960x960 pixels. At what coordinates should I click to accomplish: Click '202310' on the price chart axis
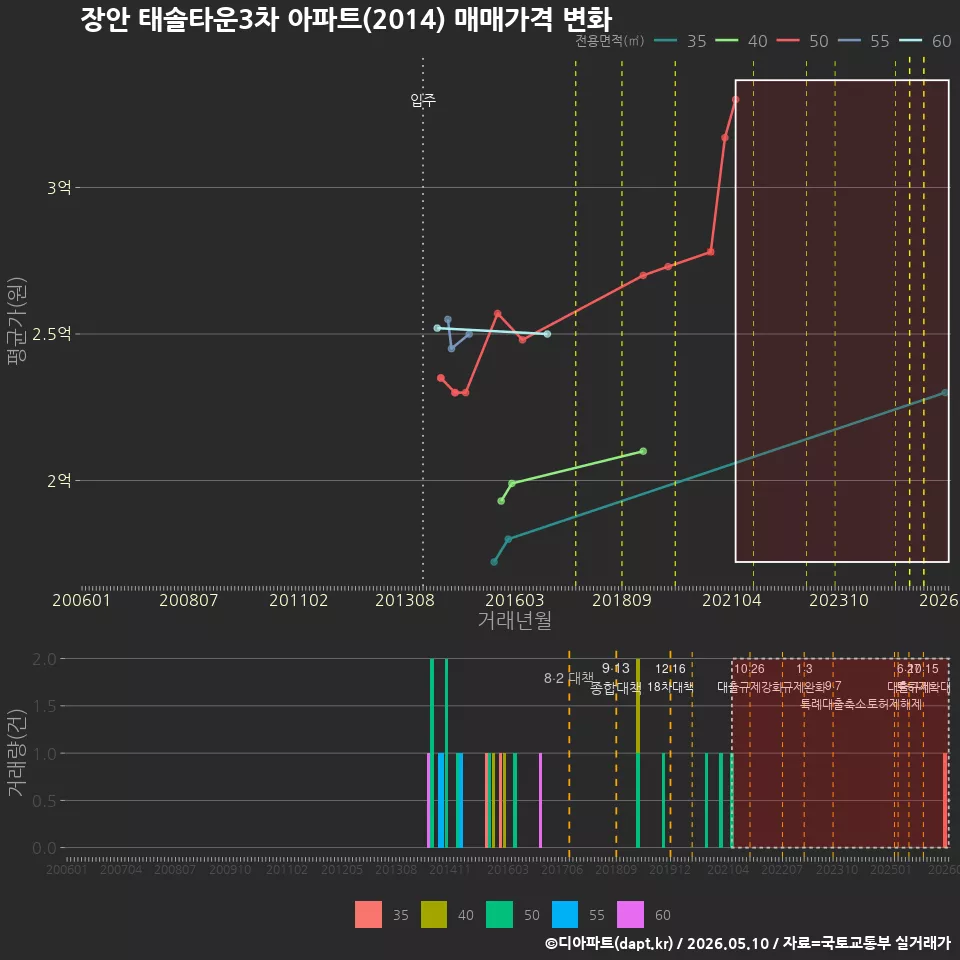click(x=839, y=600)
